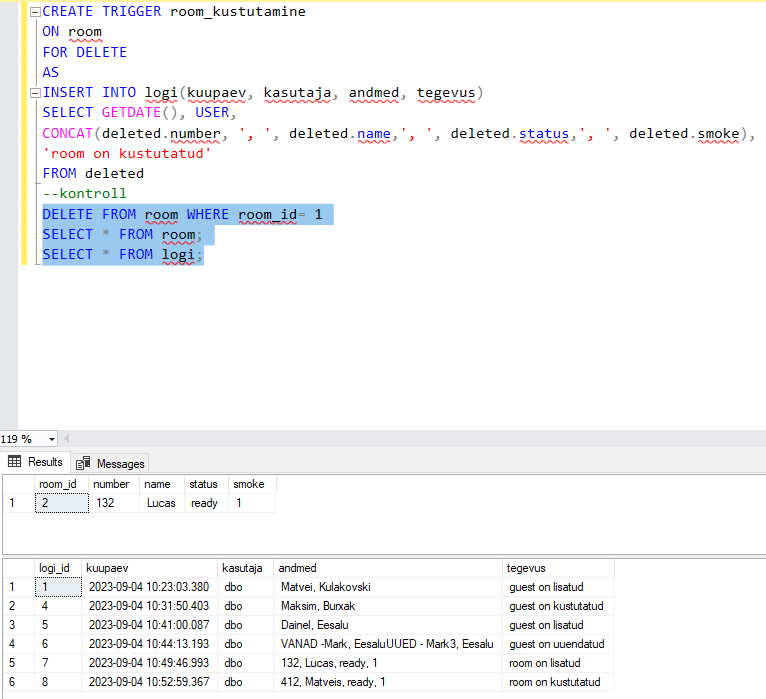The width and height of the screenshot is (766, 699).
Task: Collapse the INSERT INTO statement block
Action: pos(35,93)
